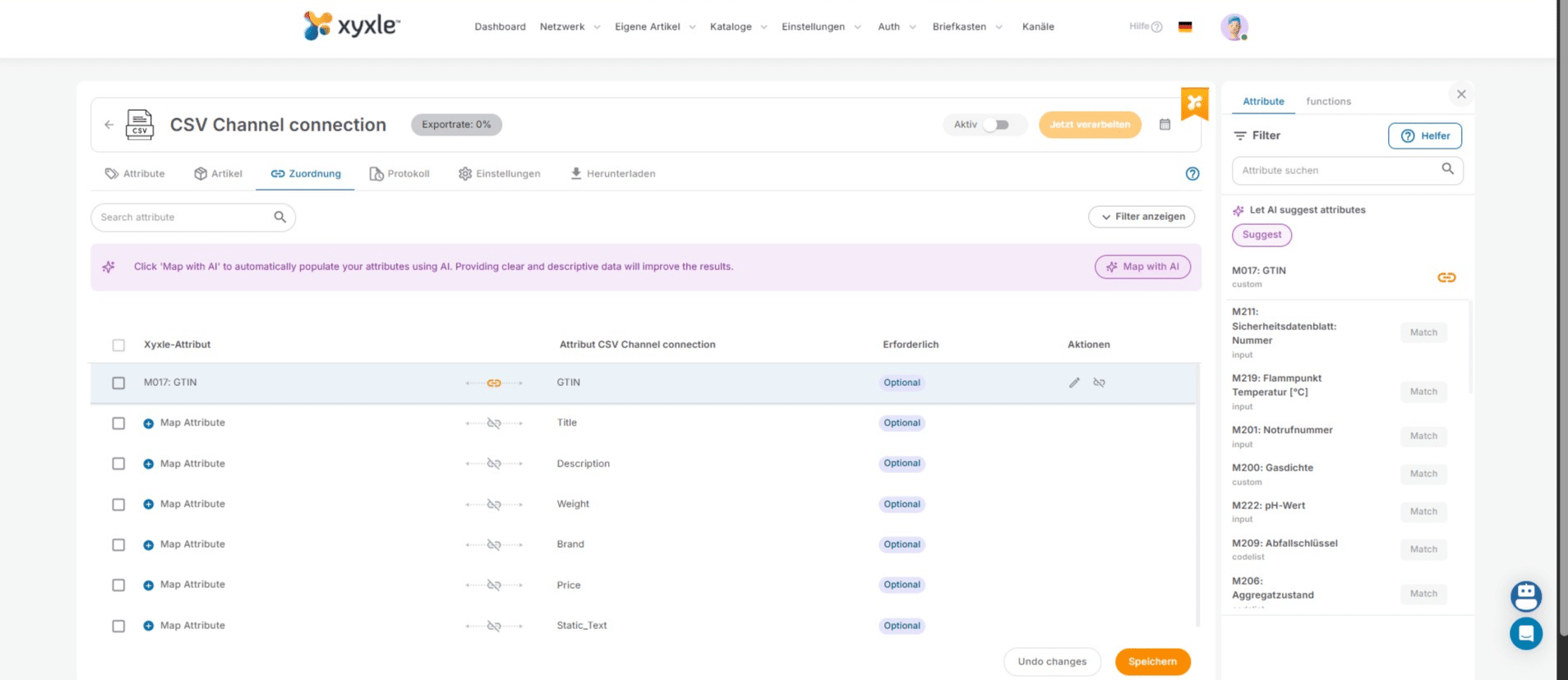
Task: Switch language via German flag icon
Action: (x=1185, y=27)
